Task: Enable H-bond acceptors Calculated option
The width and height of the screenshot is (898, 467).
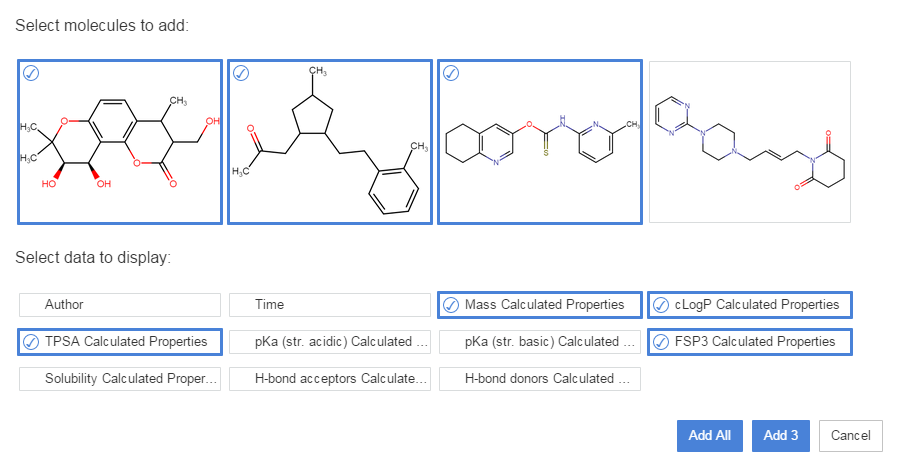Action: coord(330,379)
